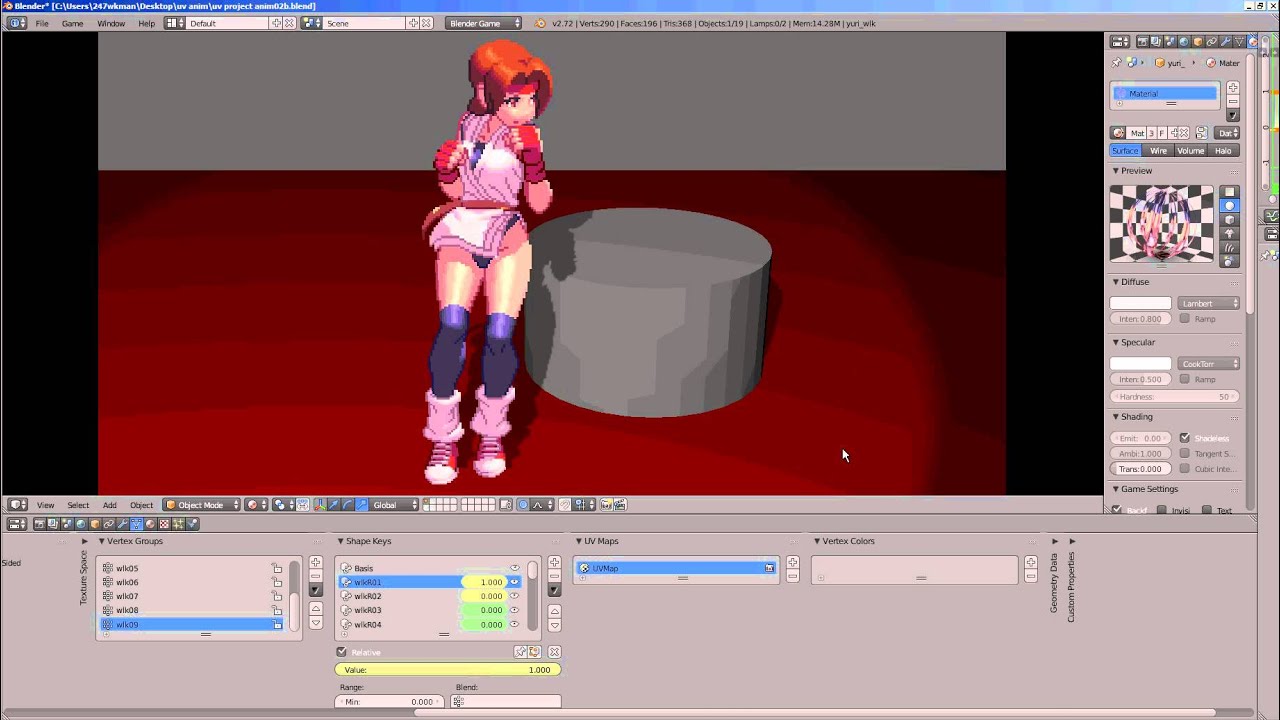Click the specular color swatch
Viewport: 1280px width, 720px height.
(x=1141, y=363)
